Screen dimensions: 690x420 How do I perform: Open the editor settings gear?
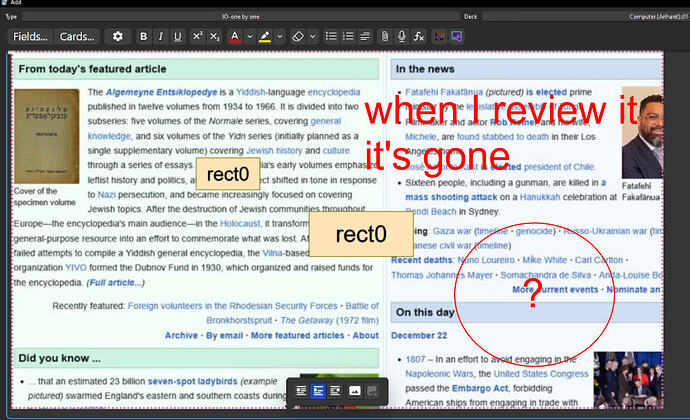(118, 36)
